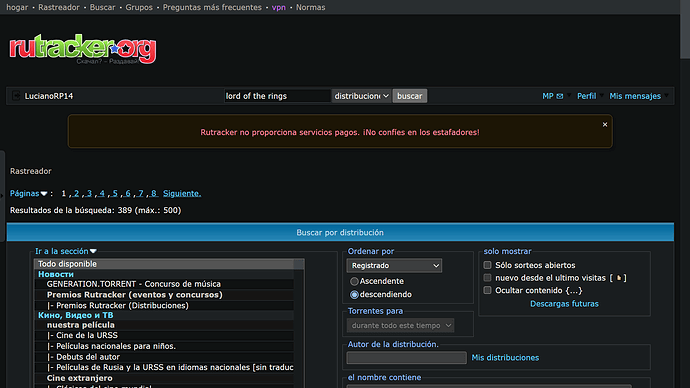Click the Siguiente page link

pyautogui.click(x=182, y=194)
